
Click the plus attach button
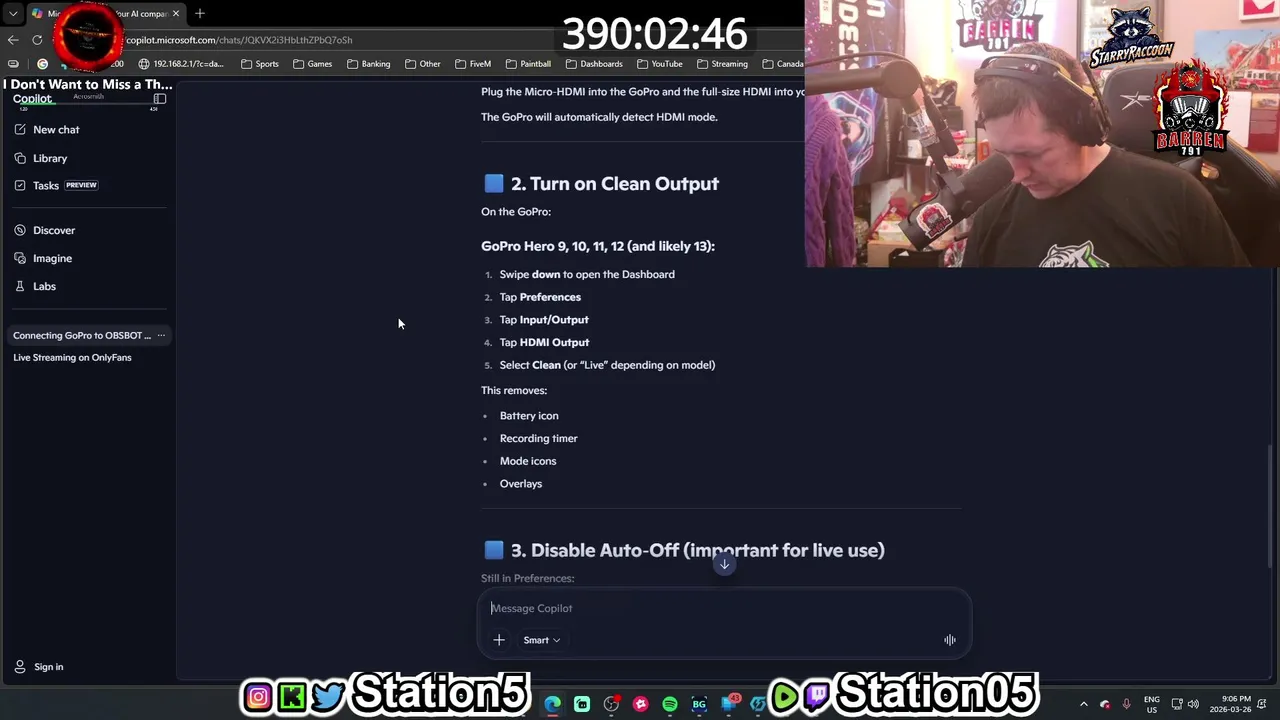(498, 640)
